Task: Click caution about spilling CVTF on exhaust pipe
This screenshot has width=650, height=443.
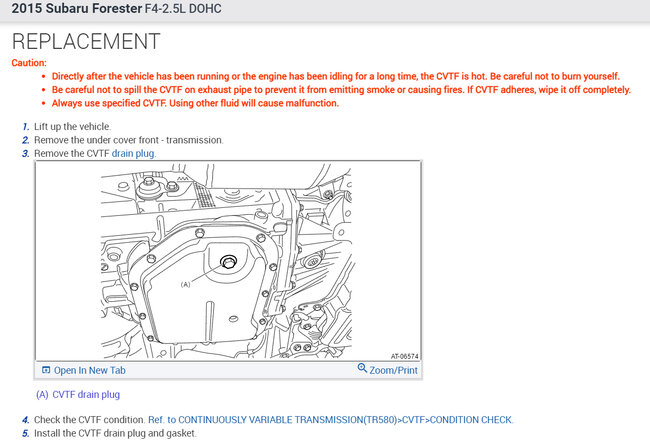Action: tap(341, 90)
